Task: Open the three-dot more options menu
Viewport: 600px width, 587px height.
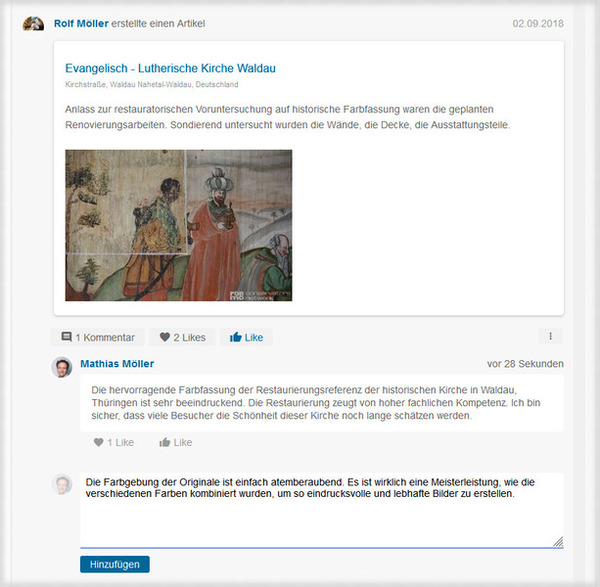Action: pyautogui.click(x=550, y=336)
